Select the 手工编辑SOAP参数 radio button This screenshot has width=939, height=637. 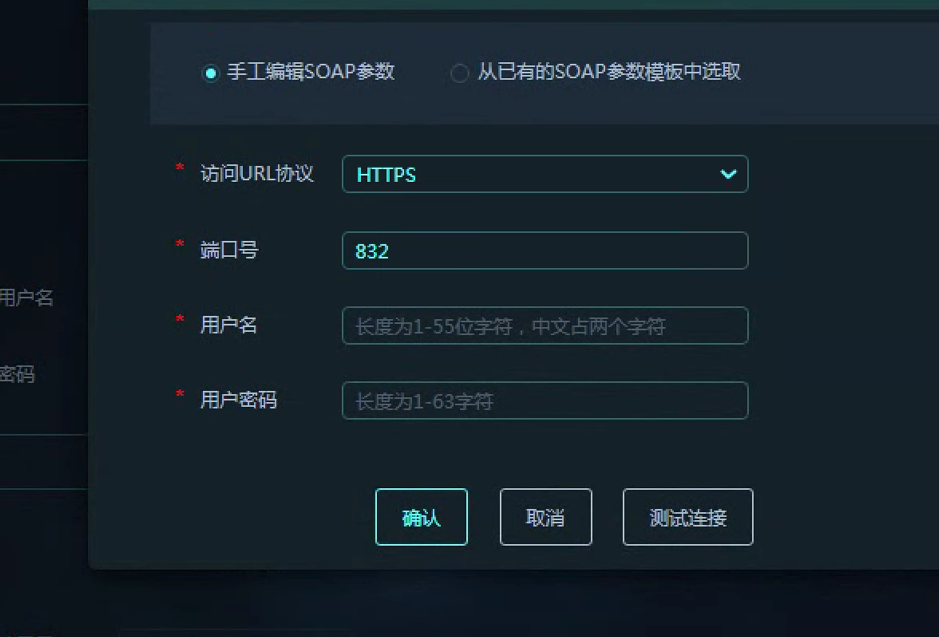210,73
